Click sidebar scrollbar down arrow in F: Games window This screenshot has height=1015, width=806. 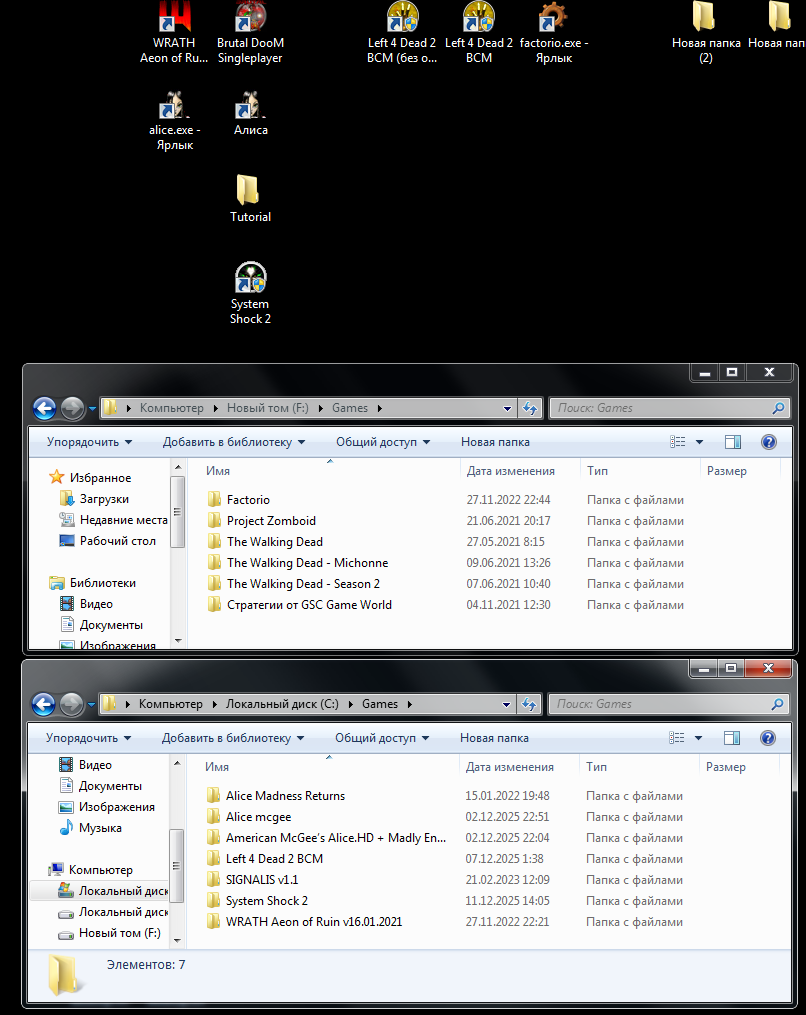178,641
